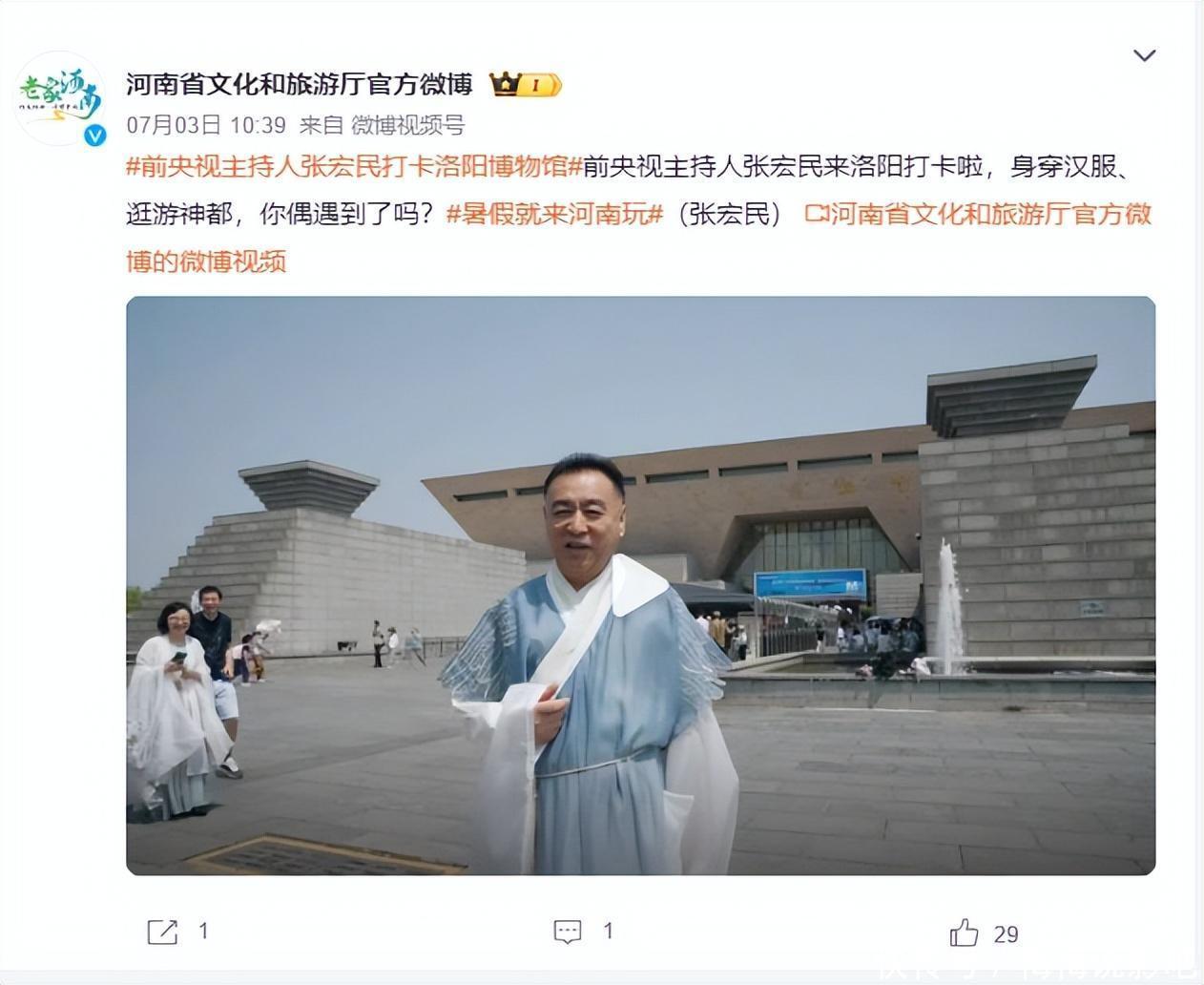Click the post body text 前央视主持人张宏民来洛阳打卡啦
The width and height of the screenshot is (1204, 985).
(783, 167)
